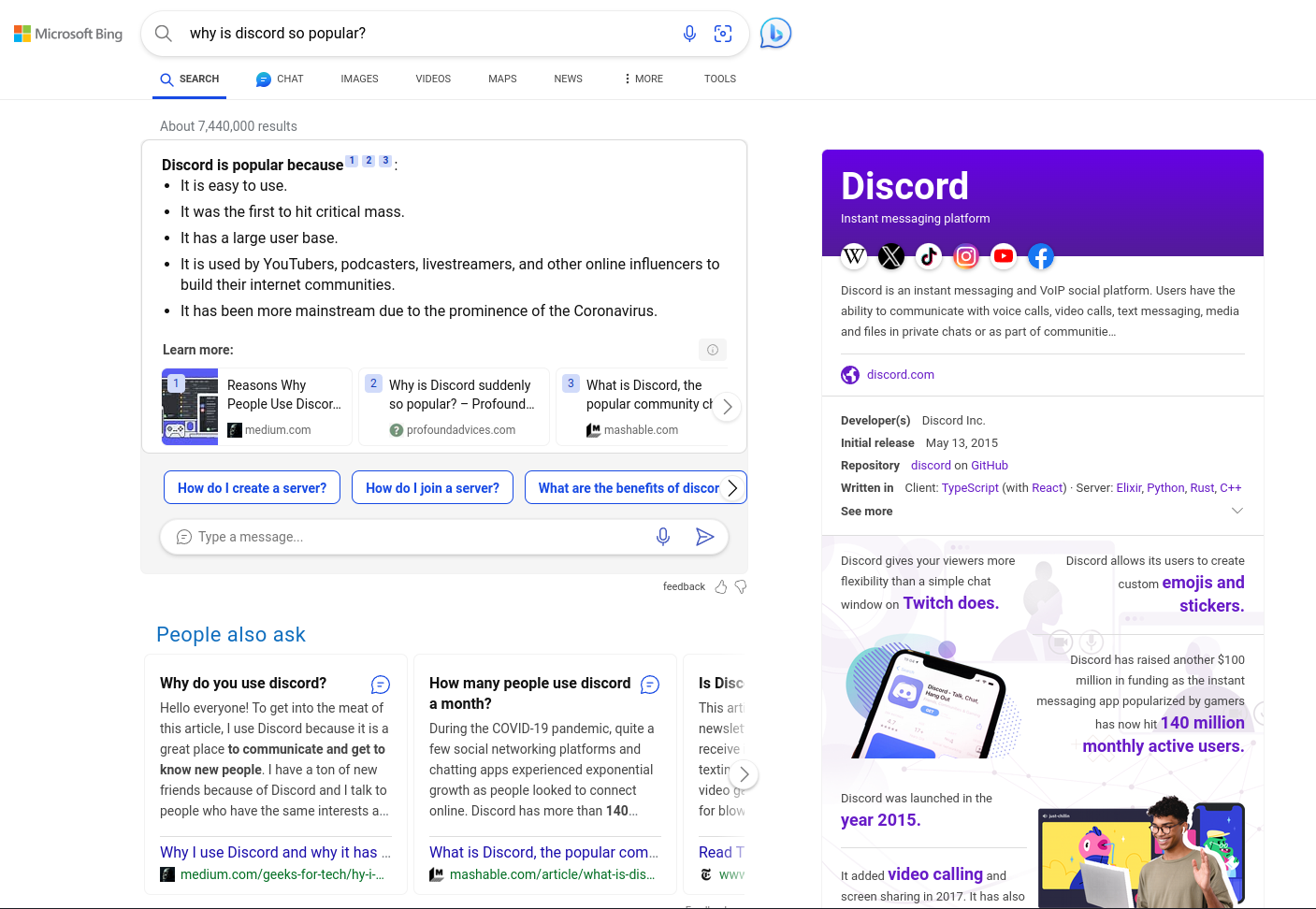The height and width of the screenshot is (909, 1316).
Task: Open the discord.com official website link
Action: (x=900, y=375)
